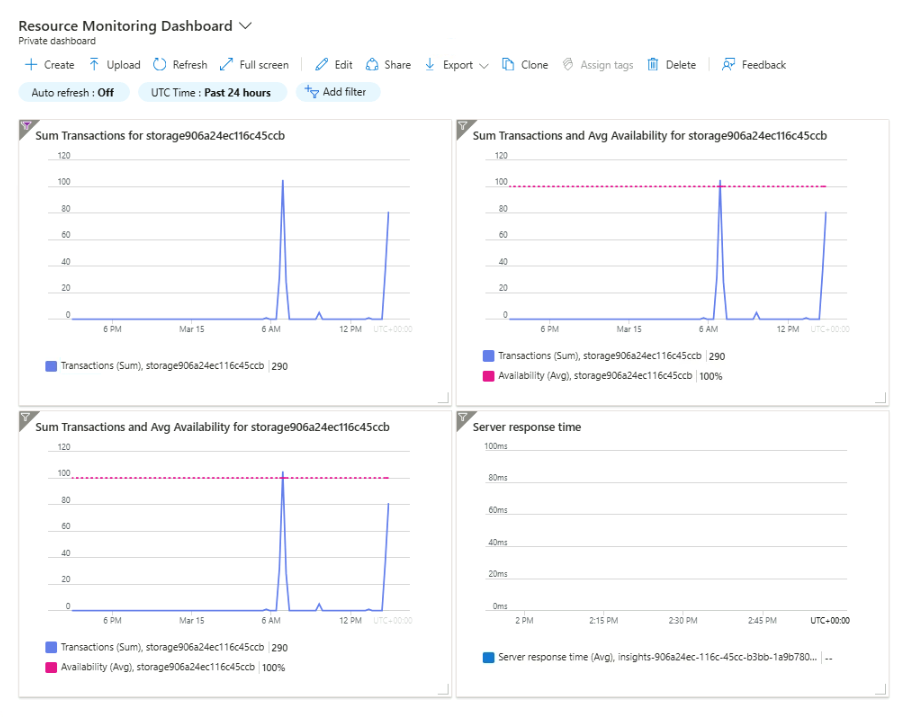The height and width of the screenshot is (717, 911).
Task: Open the Export dropdown menu
Action: click(x=457, y=65)
